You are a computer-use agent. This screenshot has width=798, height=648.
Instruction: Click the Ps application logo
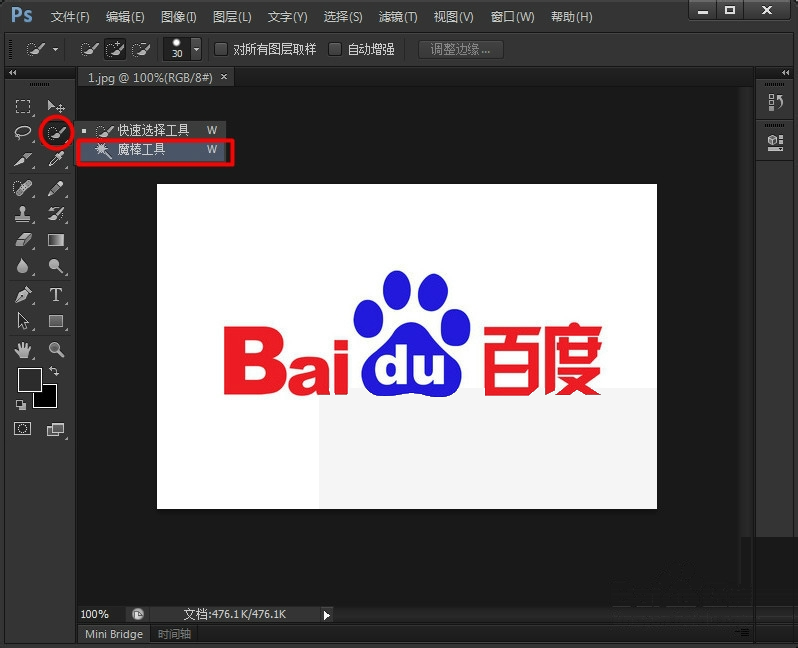22,15
